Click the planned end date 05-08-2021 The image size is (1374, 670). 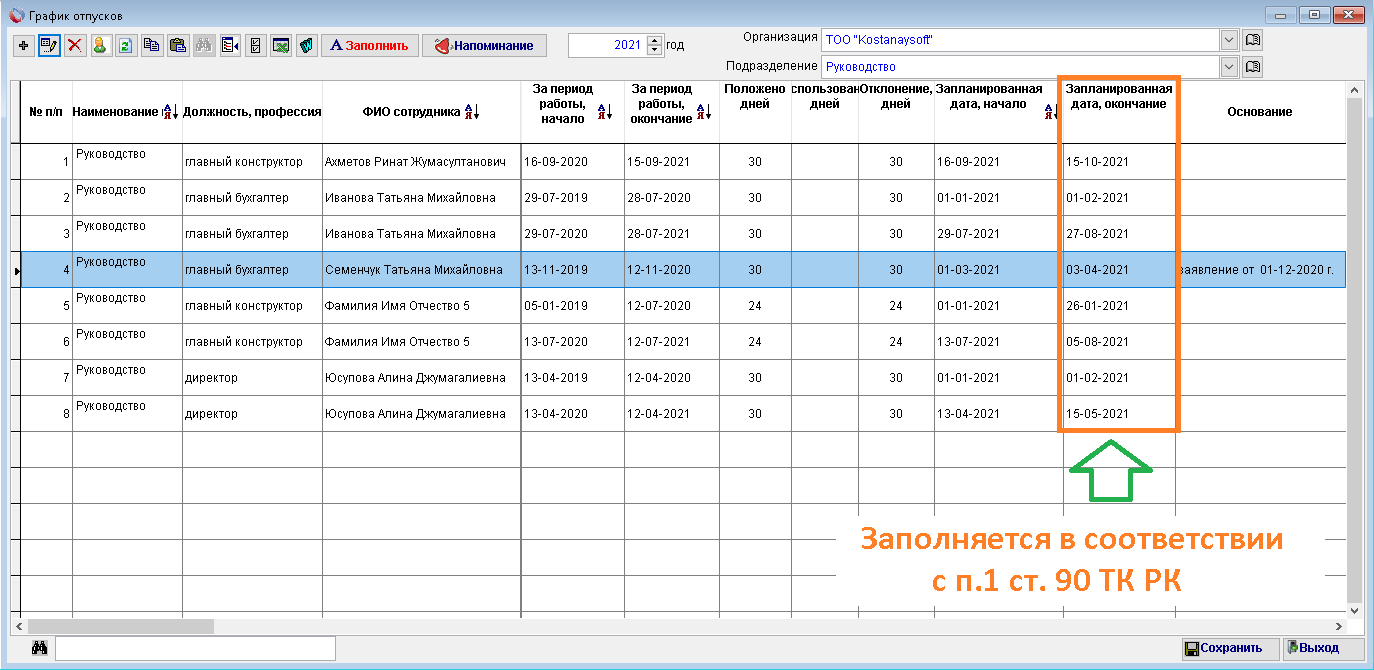pos(1119,342)
